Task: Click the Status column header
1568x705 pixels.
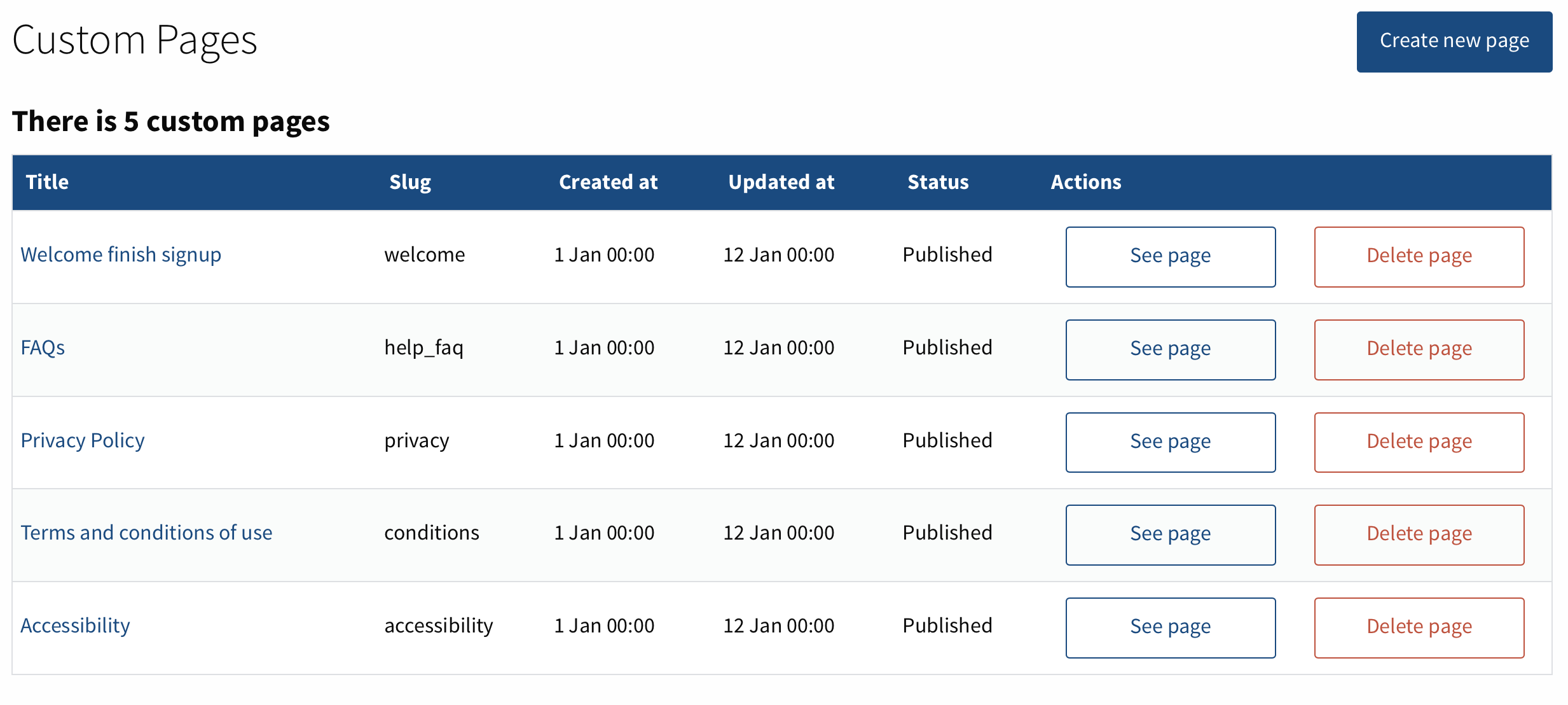Action: [937, 182]
